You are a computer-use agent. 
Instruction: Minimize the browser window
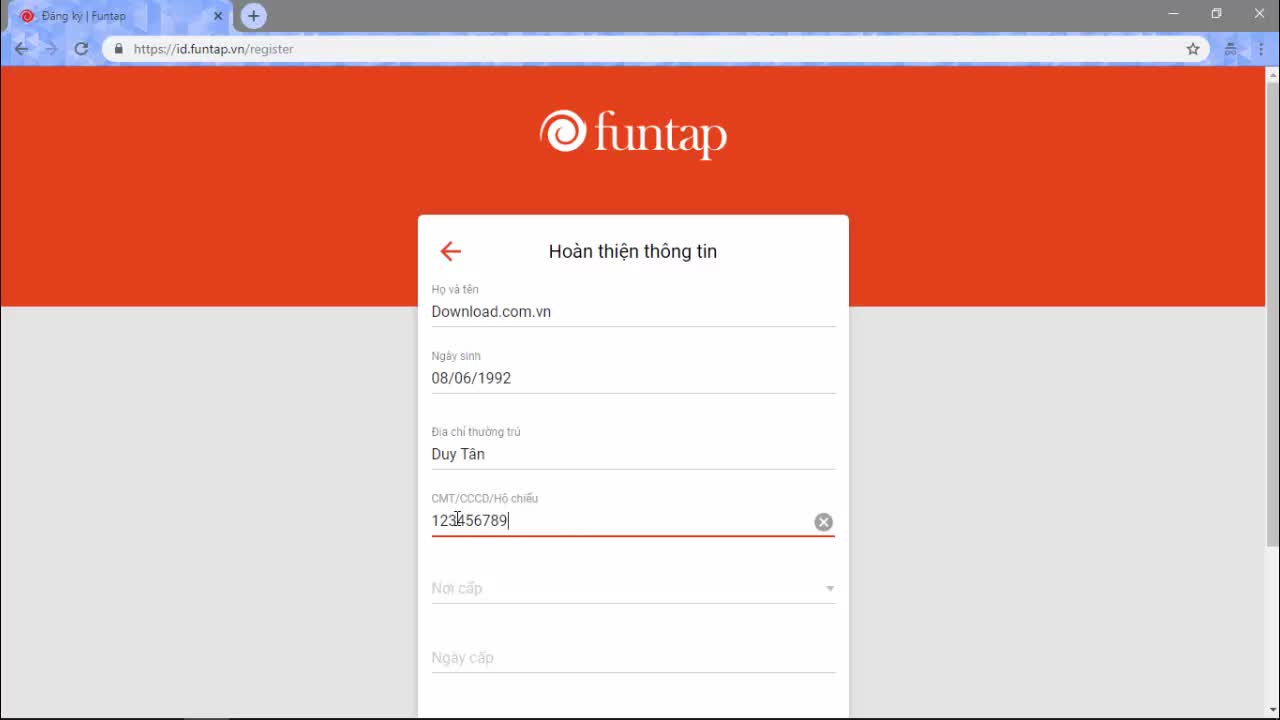coord(1174,14)
